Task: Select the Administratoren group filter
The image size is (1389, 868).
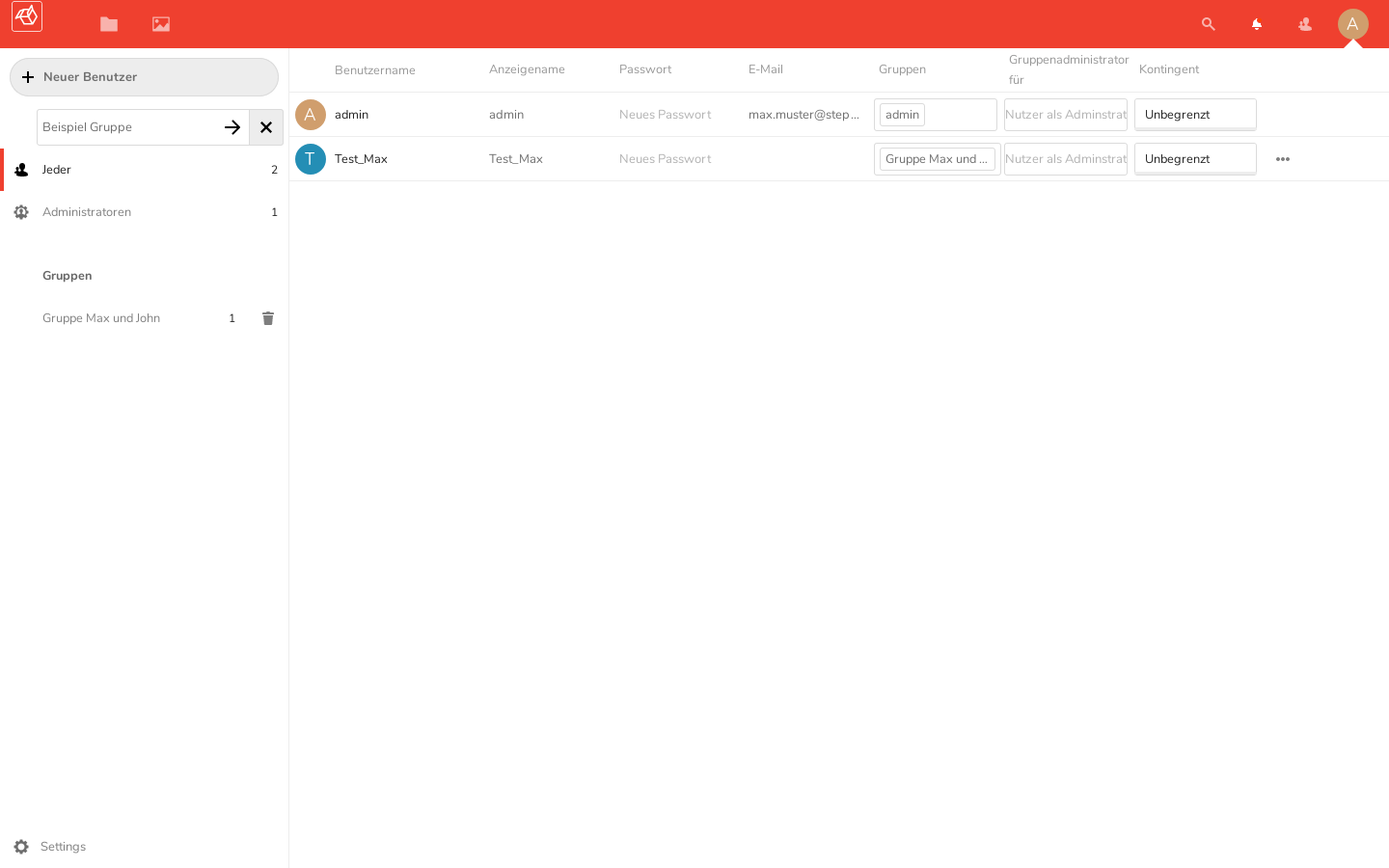Action: click(145, 212)
